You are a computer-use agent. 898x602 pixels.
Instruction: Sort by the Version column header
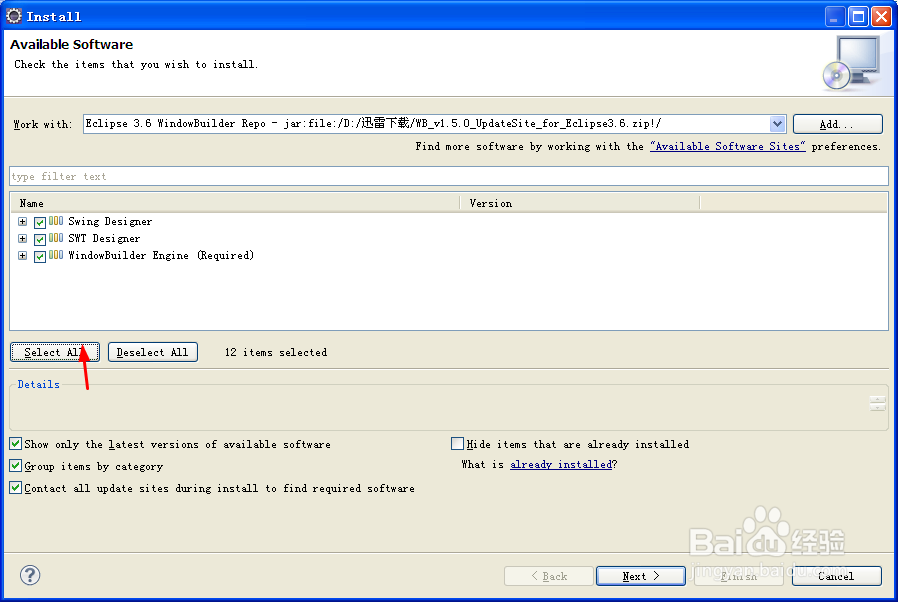pyautogui.click(x=580, y=203)
